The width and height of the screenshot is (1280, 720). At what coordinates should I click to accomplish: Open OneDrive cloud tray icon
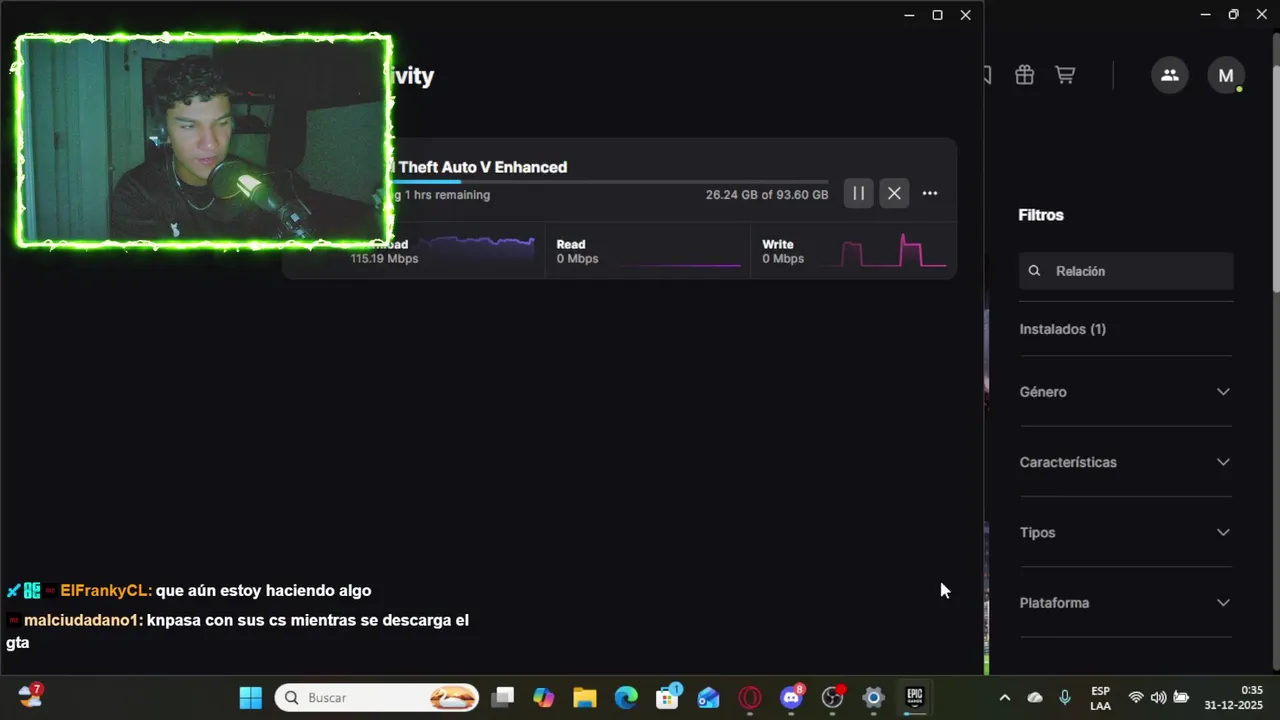click(x=1035, y=697)
